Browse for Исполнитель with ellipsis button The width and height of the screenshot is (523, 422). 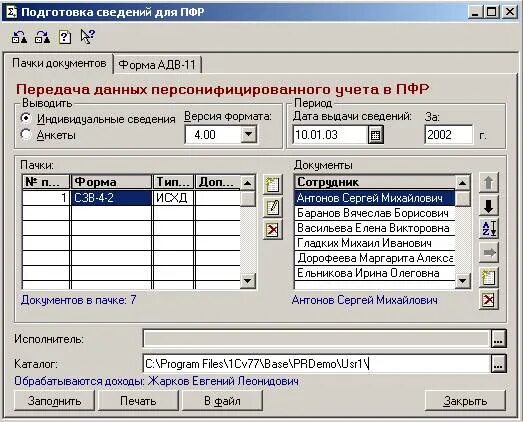point(498,339)
